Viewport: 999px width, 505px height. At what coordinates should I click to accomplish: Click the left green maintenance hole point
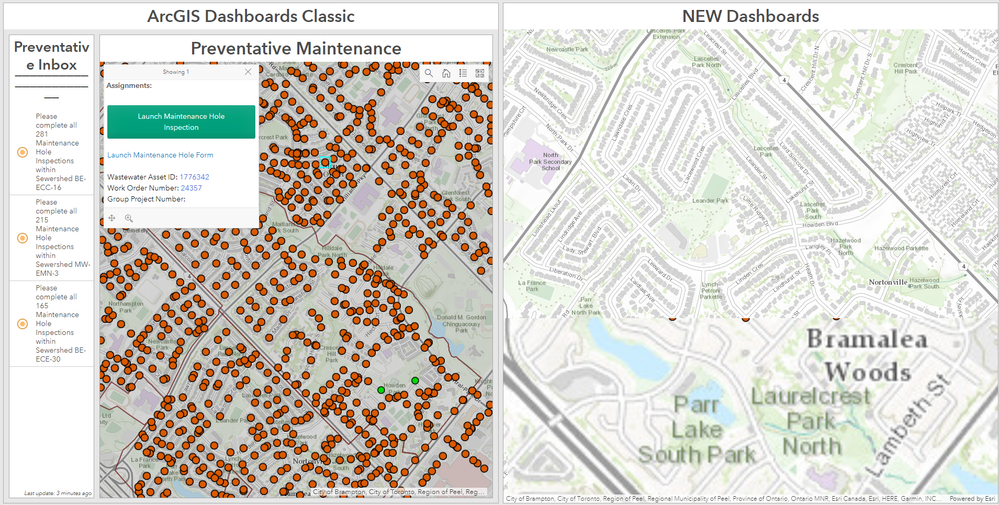381,390
